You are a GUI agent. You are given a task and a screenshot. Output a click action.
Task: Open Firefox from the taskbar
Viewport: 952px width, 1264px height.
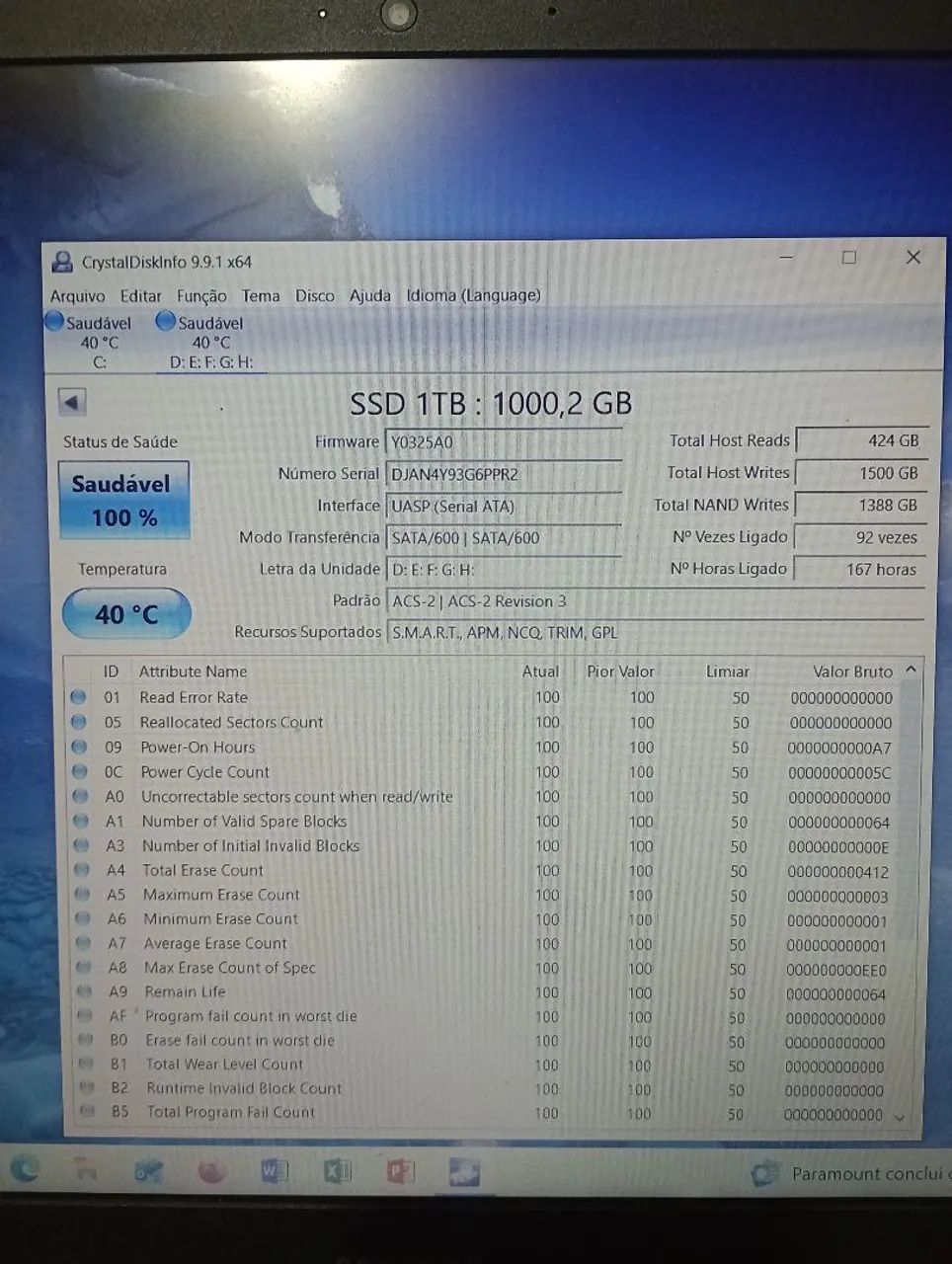coord(211,1171)
